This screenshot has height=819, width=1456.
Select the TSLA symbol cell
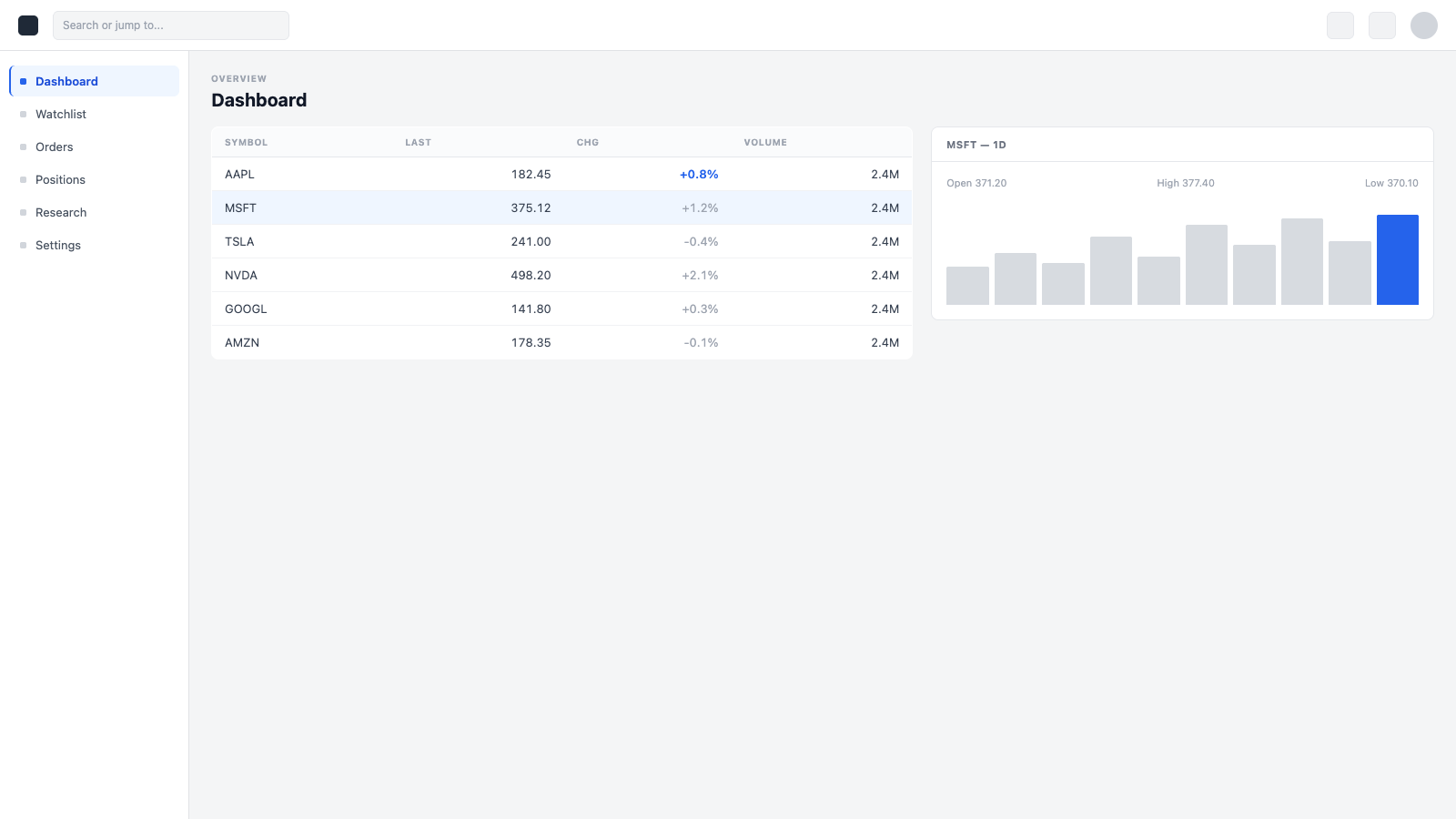[x=239, y=241]
